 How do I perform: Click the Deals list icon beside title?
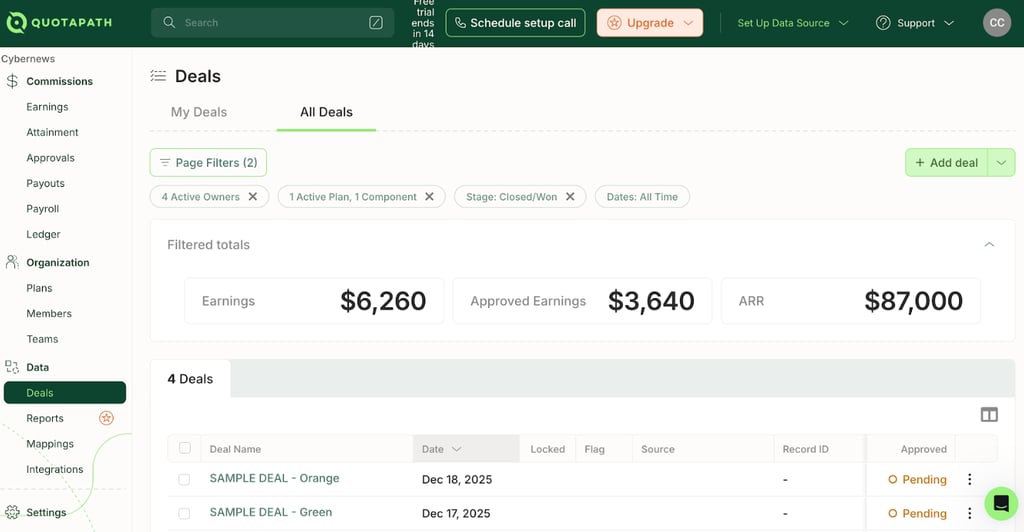(x=158, y=76)
